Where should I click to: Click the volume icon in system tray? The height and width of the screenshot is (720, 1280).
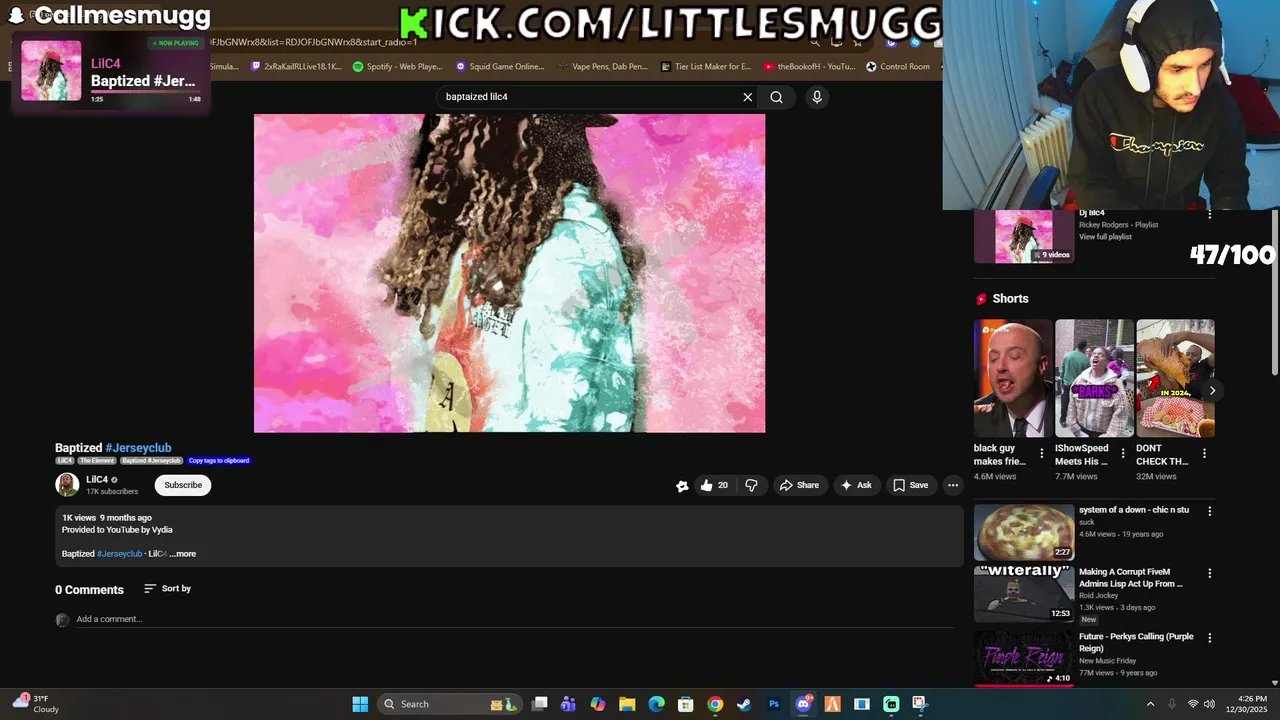coord(1209,704)
